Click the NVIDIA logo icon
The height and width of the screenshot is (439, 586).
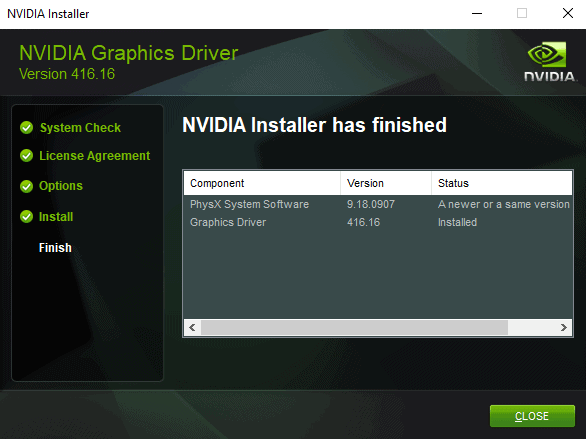550,62
